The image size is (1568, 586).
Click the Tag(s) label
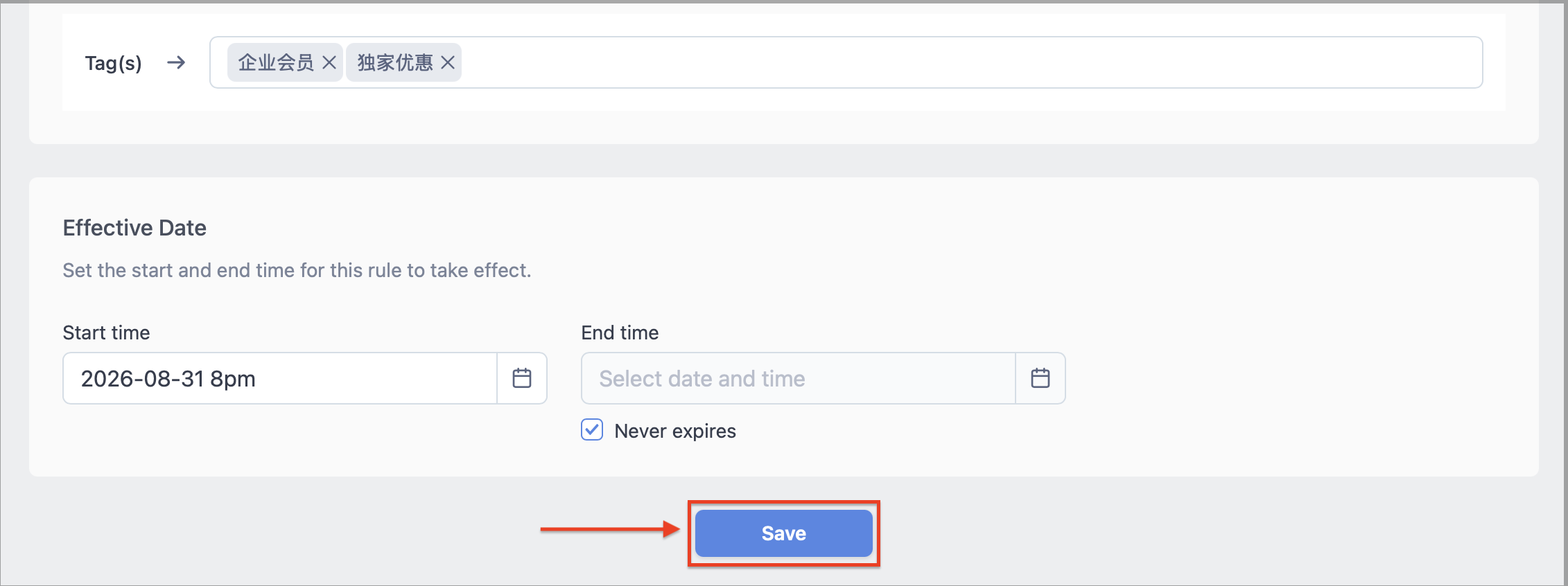(114, 64)
